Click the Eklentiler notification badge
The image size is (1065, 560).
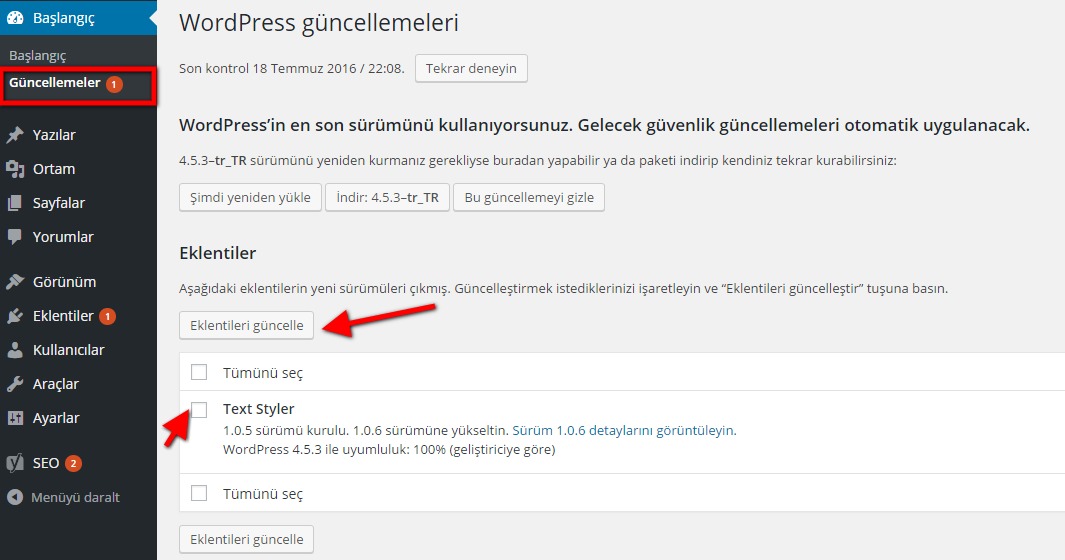click(x=107, y=316)
